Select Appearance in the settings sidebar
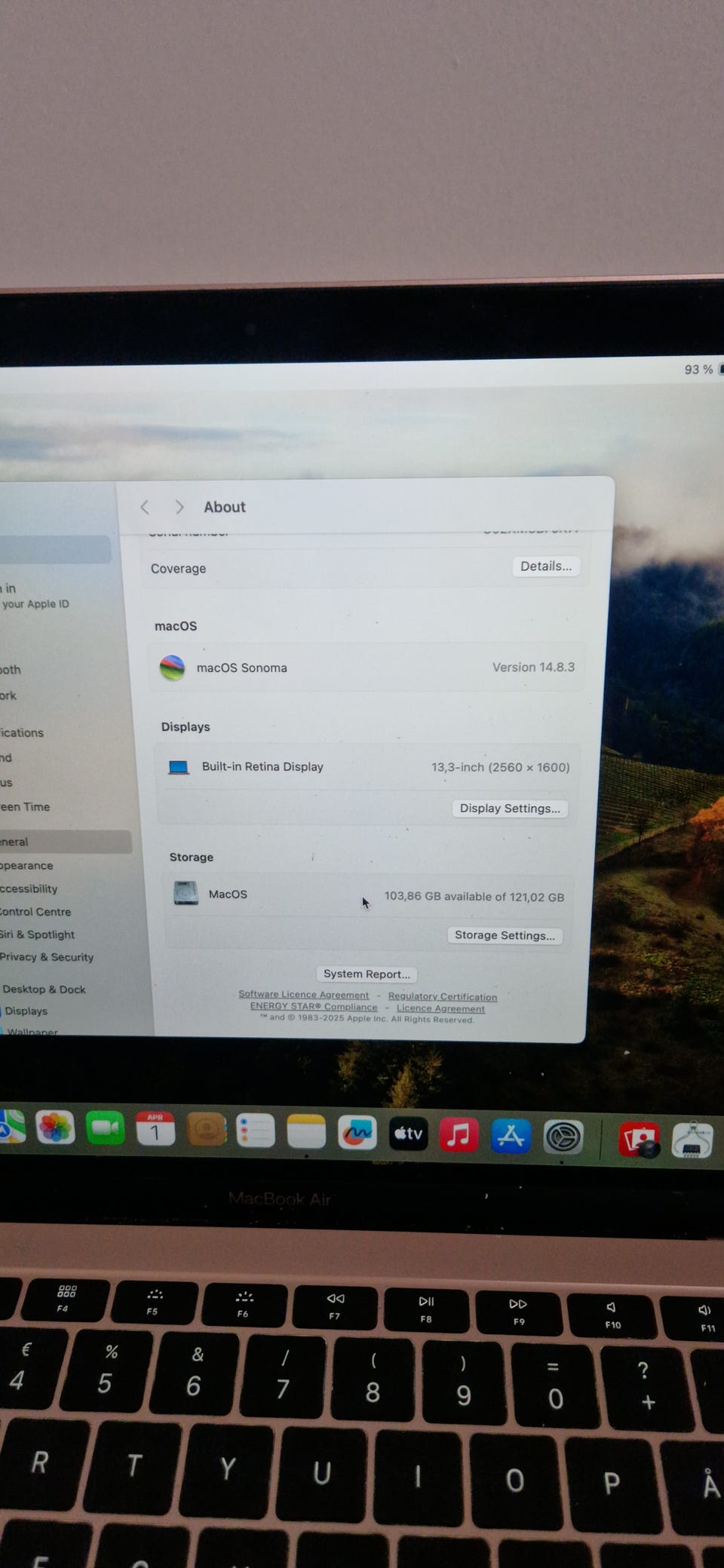Screen dimensions: 724x1568 coord(26,866)
